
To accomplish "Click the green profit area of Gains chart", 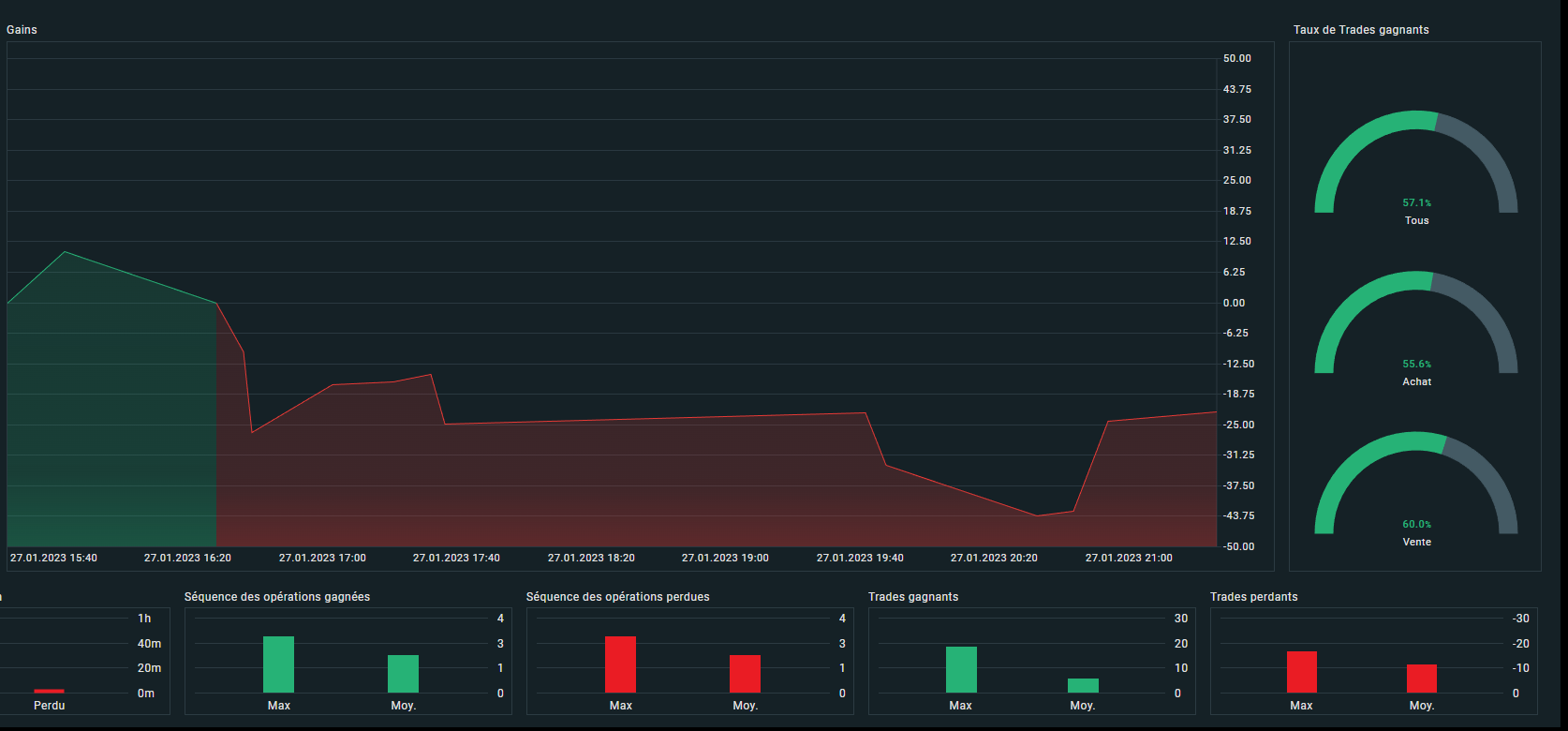I will [112, 412].
